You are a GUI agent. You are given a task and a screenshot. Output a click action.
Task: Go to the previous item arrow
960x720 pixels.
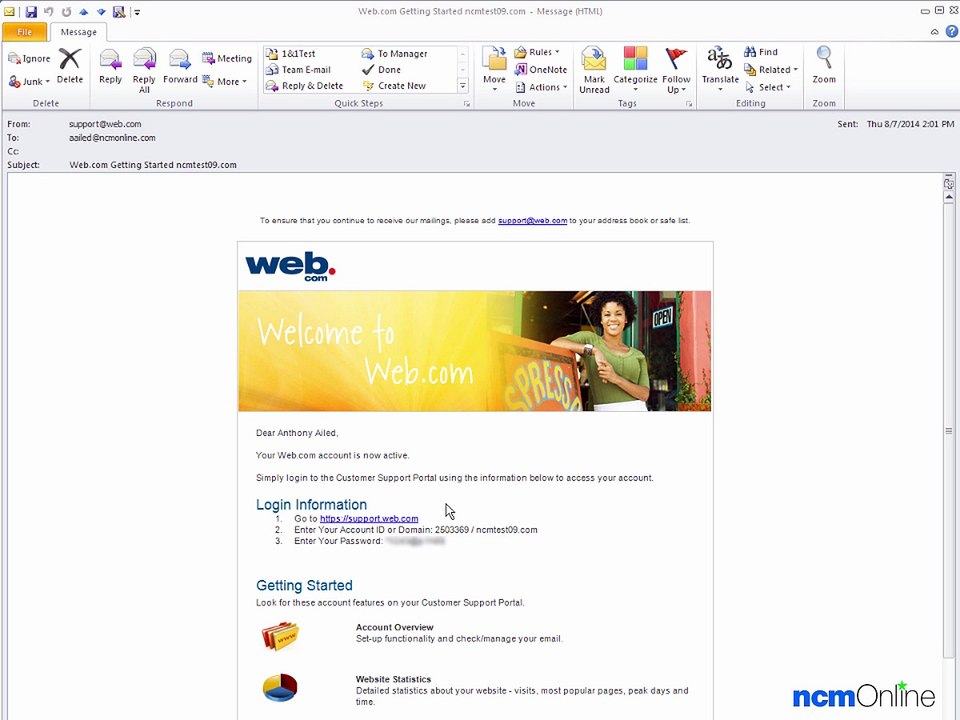point(83,11)
